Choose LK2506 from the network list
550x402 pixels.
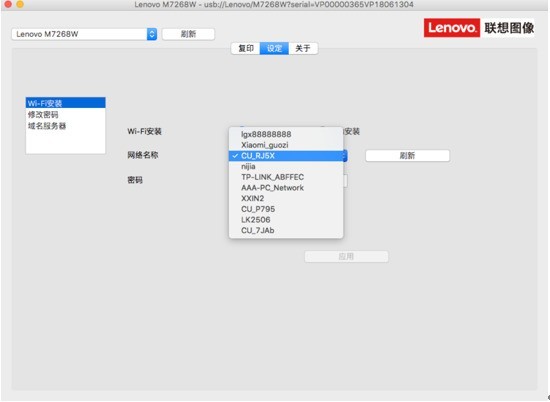pos(286,220)
